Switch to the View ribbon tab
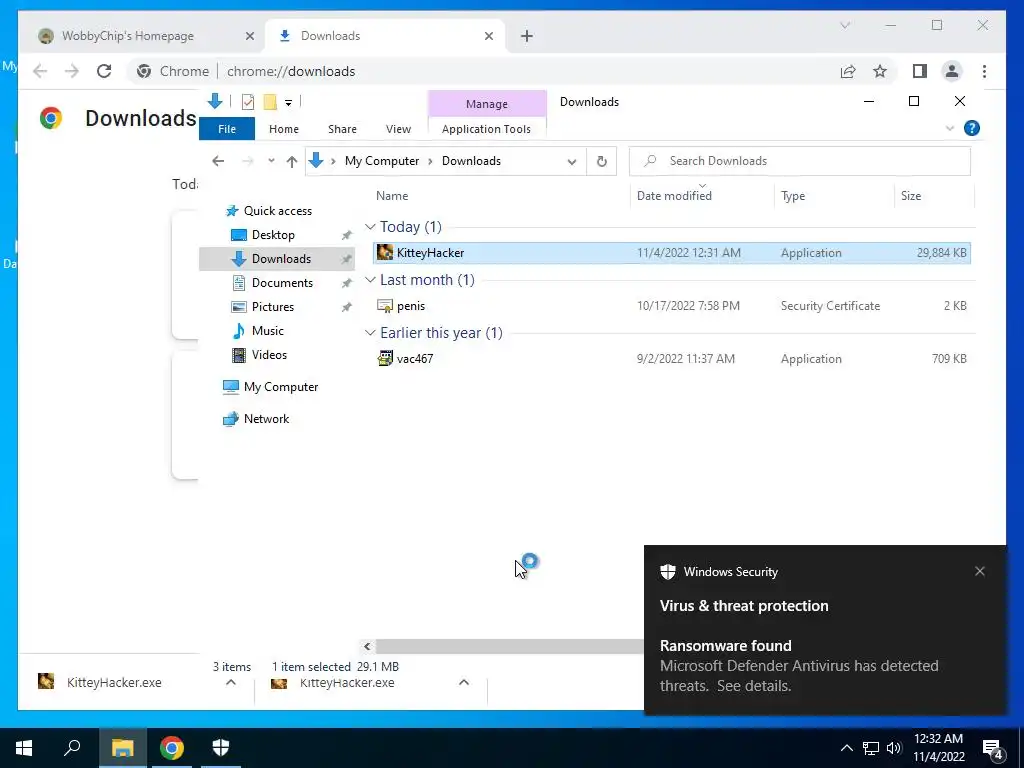The height and width of the screenshot is (768, 1024). [x=398, y=129]
